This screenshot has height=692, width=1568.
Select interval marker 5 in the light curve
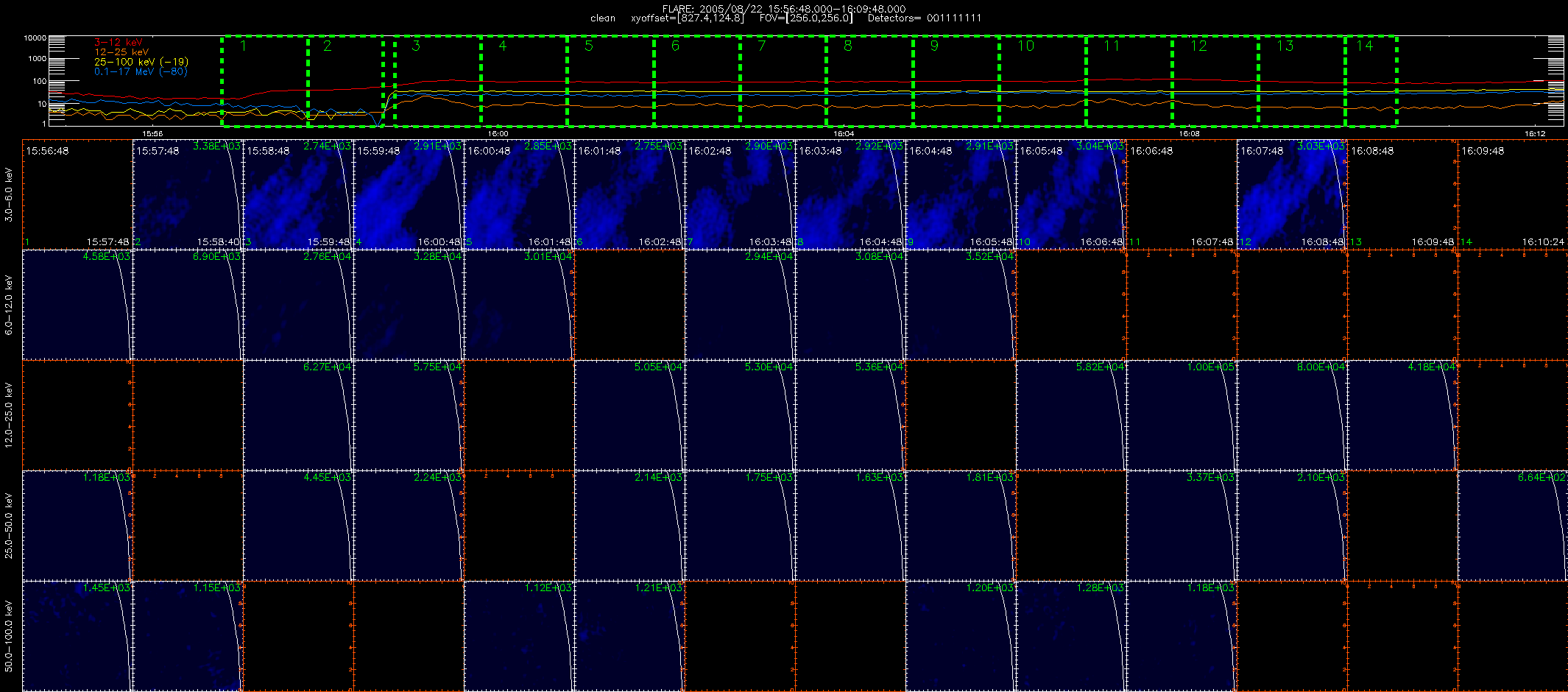(x=589, y=46)
